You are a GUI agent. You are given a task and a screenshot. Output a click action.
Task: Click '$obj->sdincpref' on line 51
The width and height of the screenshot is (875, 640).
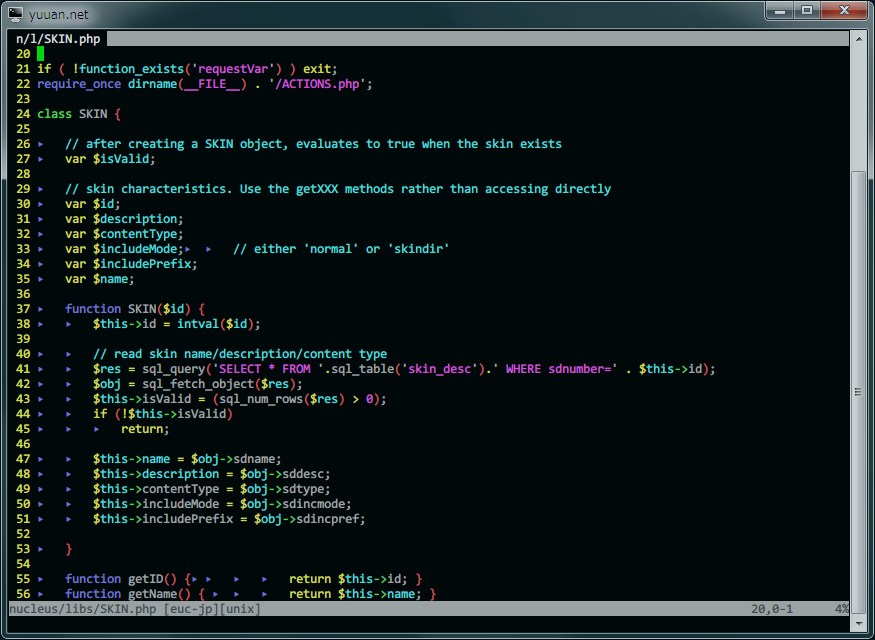coord(307,520)
